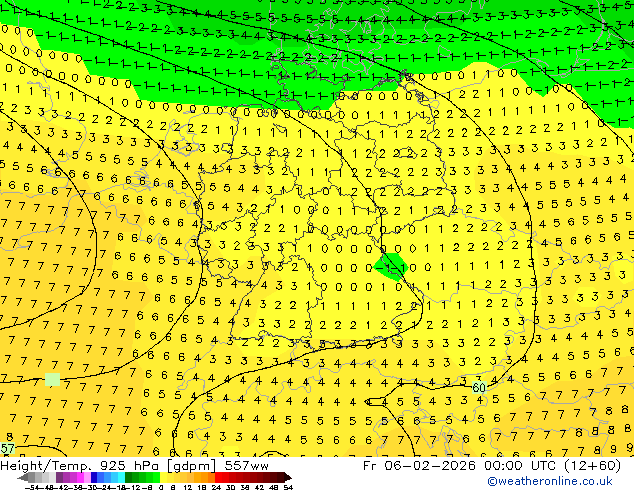Pick the dark green -12 legend swatch
Screen dimensions: 634x490
pyautogui.click(x=129, y=477)
